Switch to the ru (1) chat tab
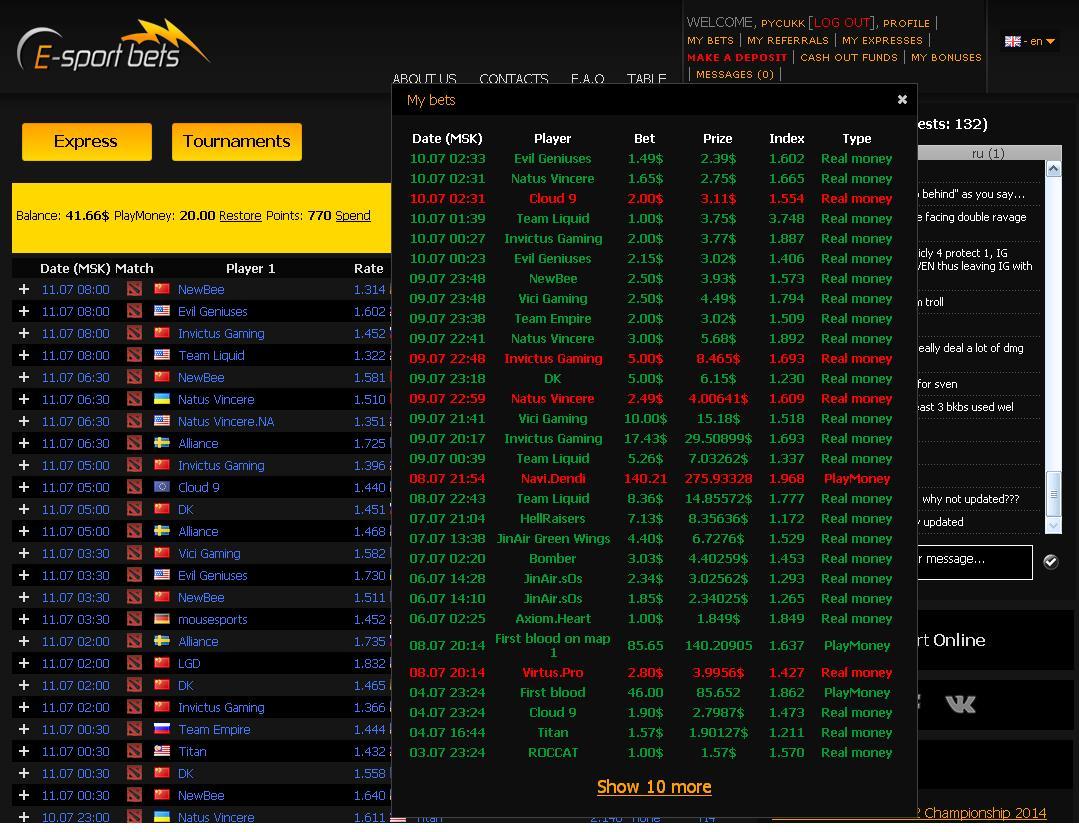 [987, 153]
